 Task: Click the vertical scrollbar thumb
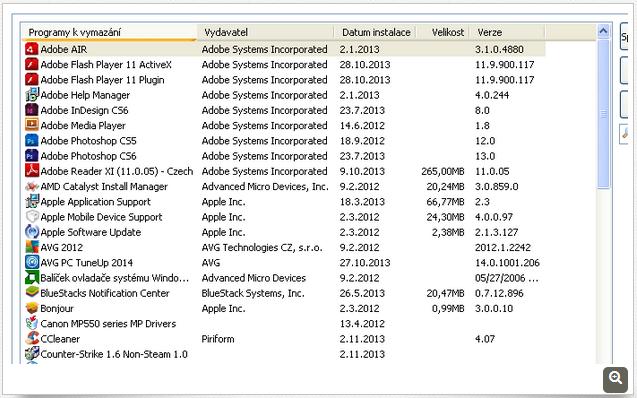pyautogui.click(x=604, y=114)
